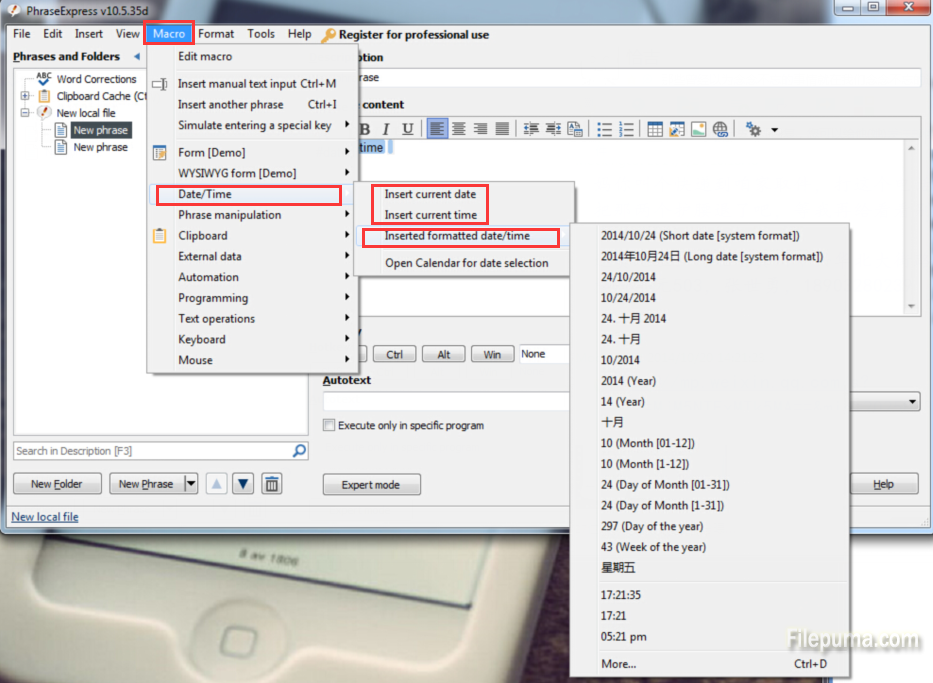Apply left text alignment
This screenshot has width=933, height=683.
pyautogui.click(x=437, y=129)
